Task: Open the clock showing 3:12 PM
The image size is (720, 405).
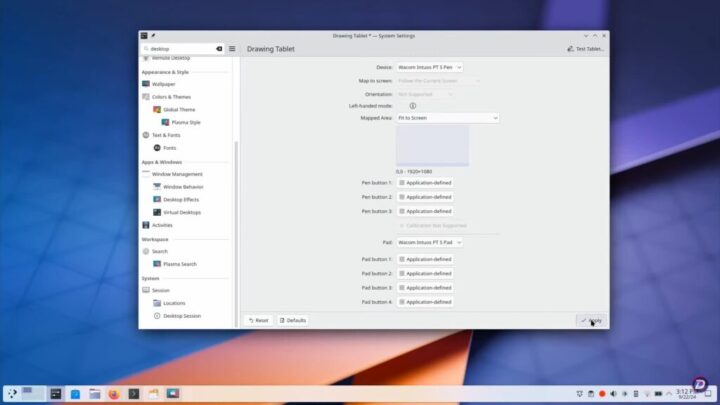Action: click(x=687, y=394)
